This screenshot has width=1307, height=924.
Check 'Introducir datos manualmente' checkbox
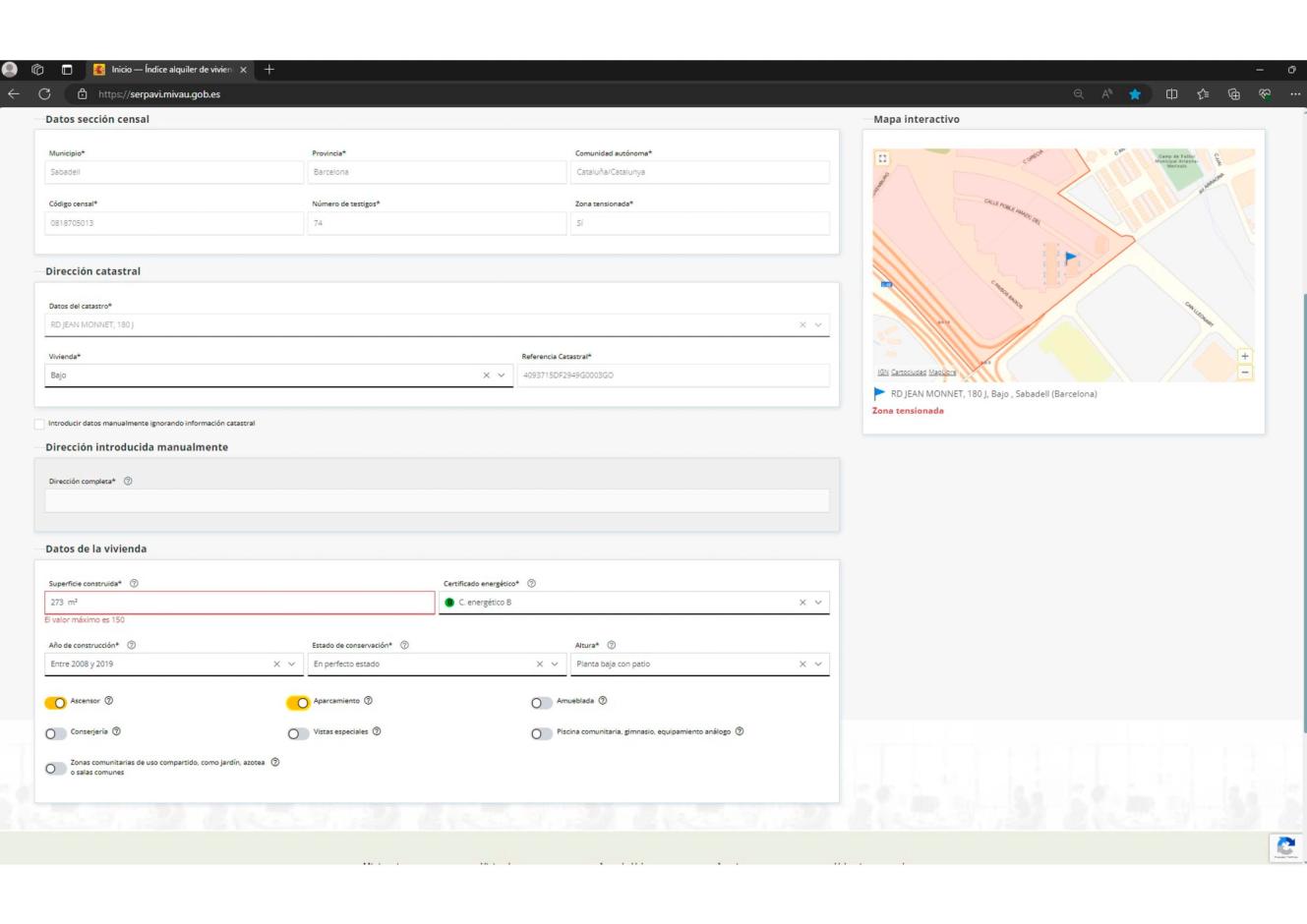pos(39,424)
